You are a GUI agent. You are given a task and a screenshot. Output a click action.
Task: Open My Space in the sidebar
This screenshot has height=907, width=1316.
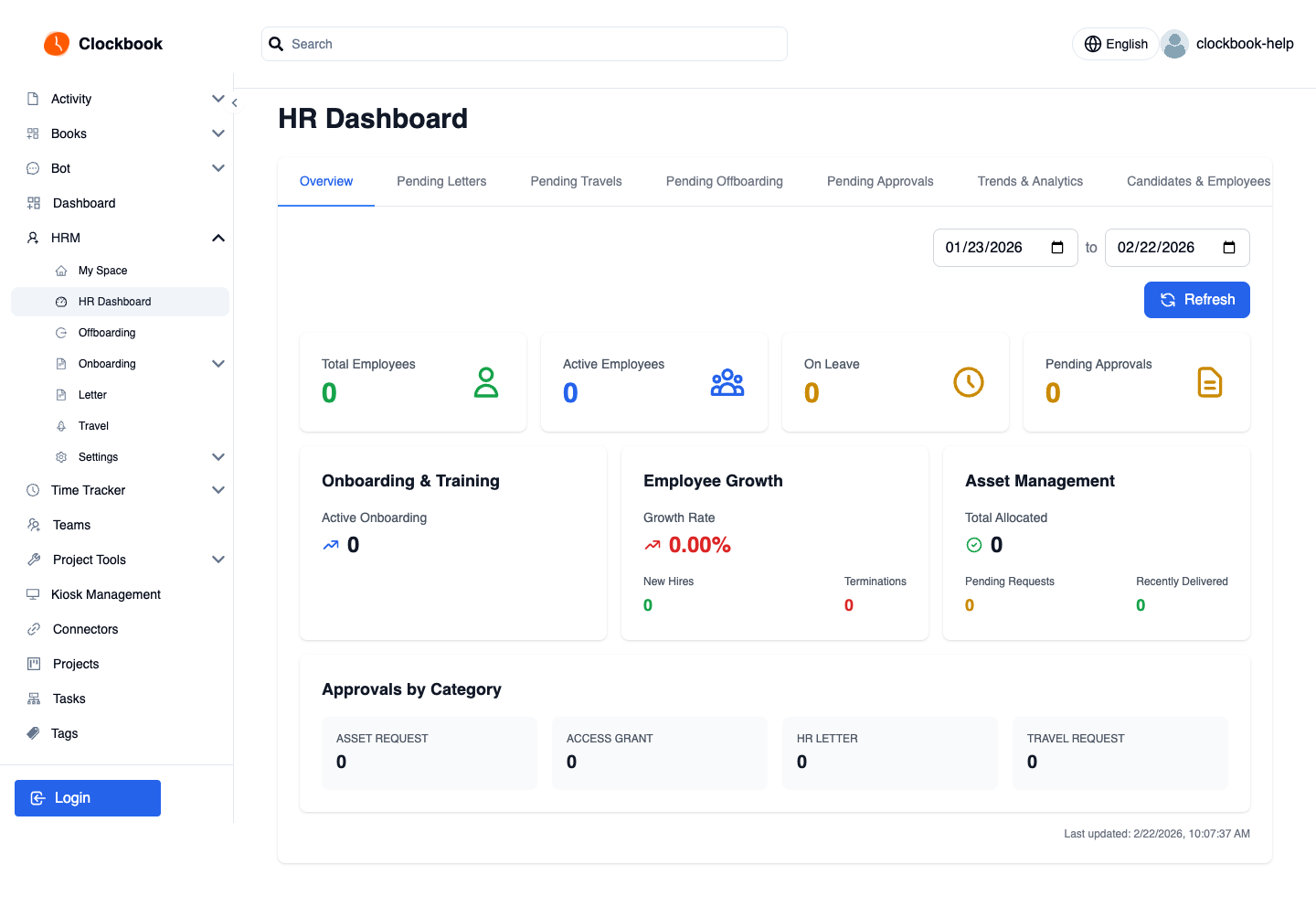120,271
